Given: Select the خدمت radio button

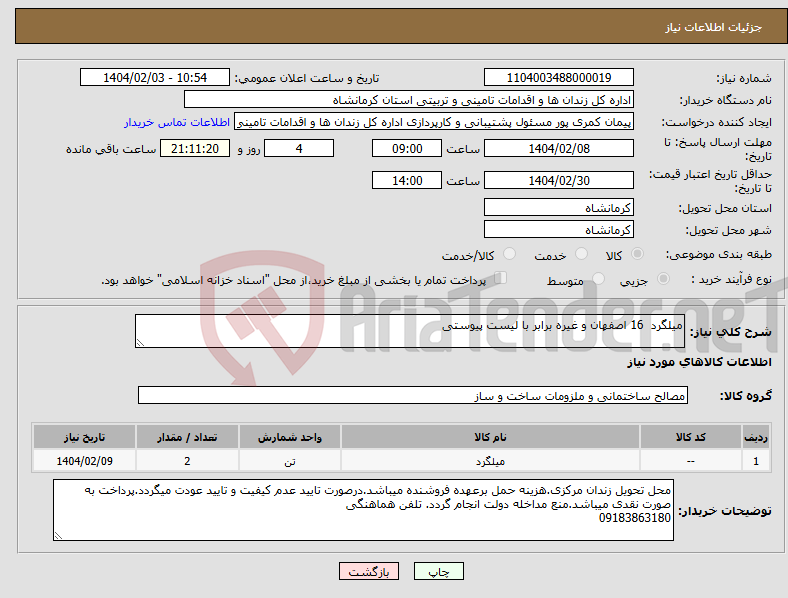Looking at the screenshot, I should pyautogui.click(x=581, y=254).
